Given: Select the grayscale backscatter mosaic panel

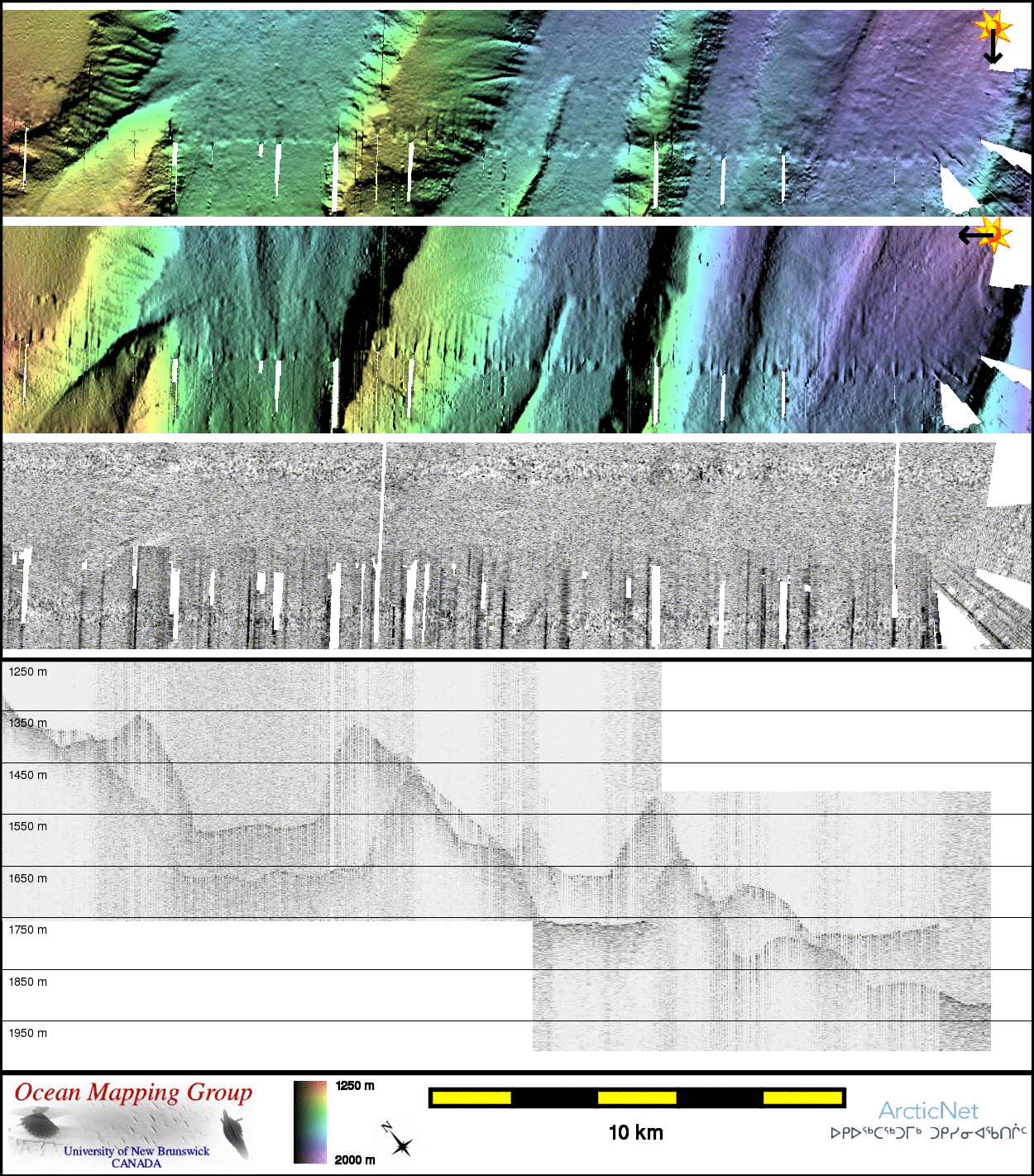Looking at the screenshot, I should point(496,546).
